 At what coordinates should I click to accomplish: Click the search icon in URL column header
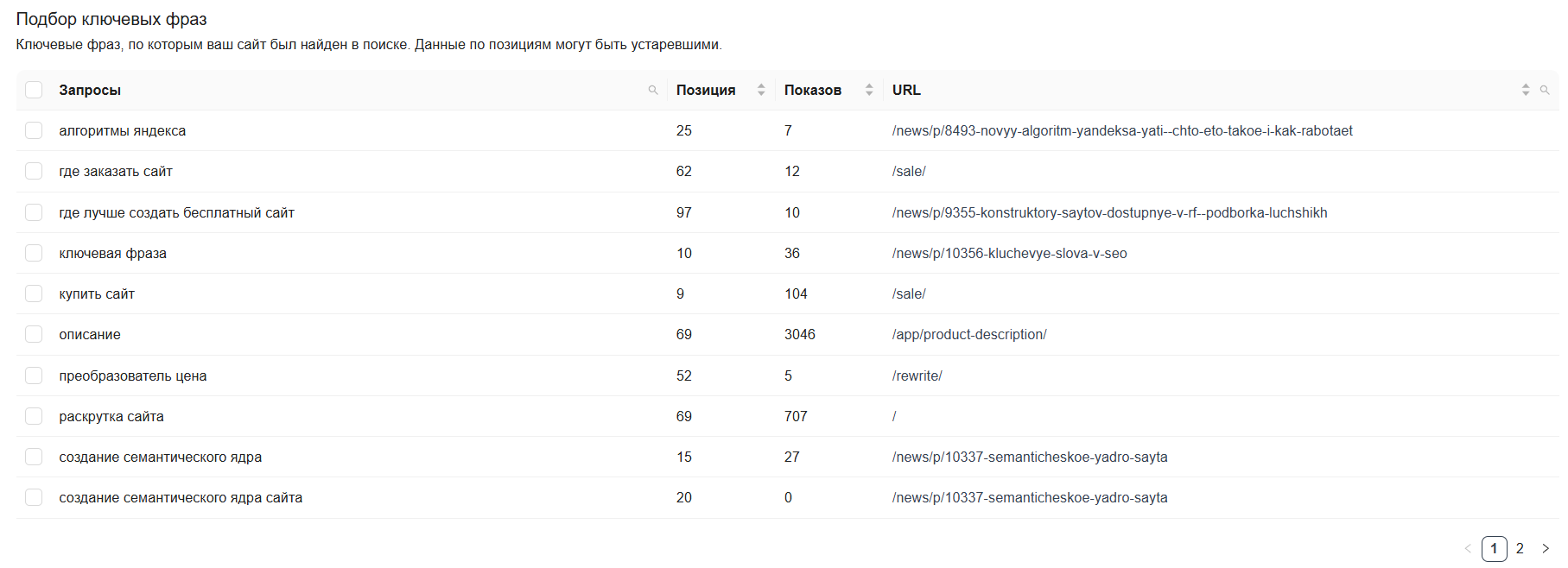[1545, 90]
